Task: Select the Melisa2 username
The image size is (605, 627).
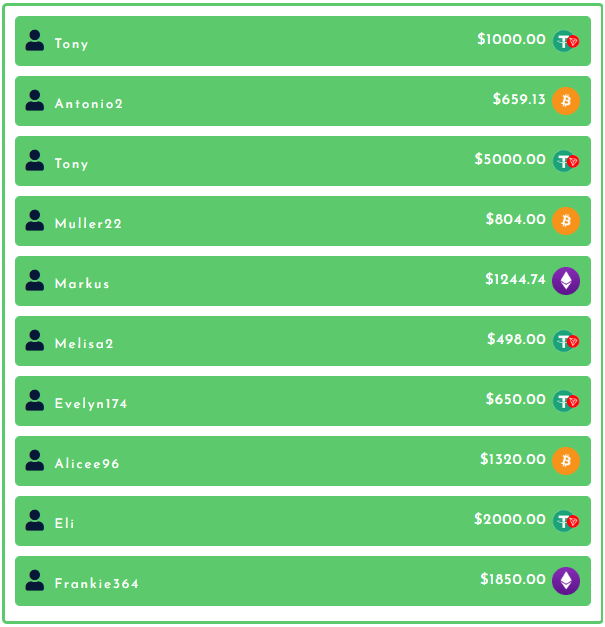Action: point(84,344)
